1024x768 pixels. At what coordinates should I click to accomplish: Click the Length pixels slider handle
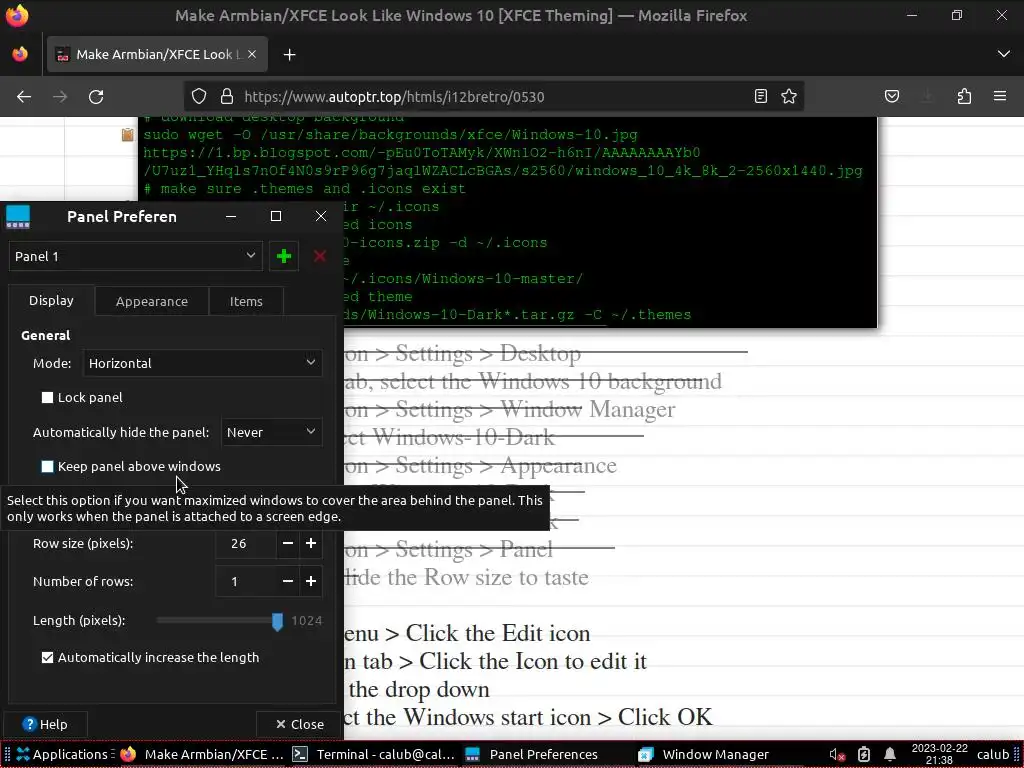pos(278,622)
